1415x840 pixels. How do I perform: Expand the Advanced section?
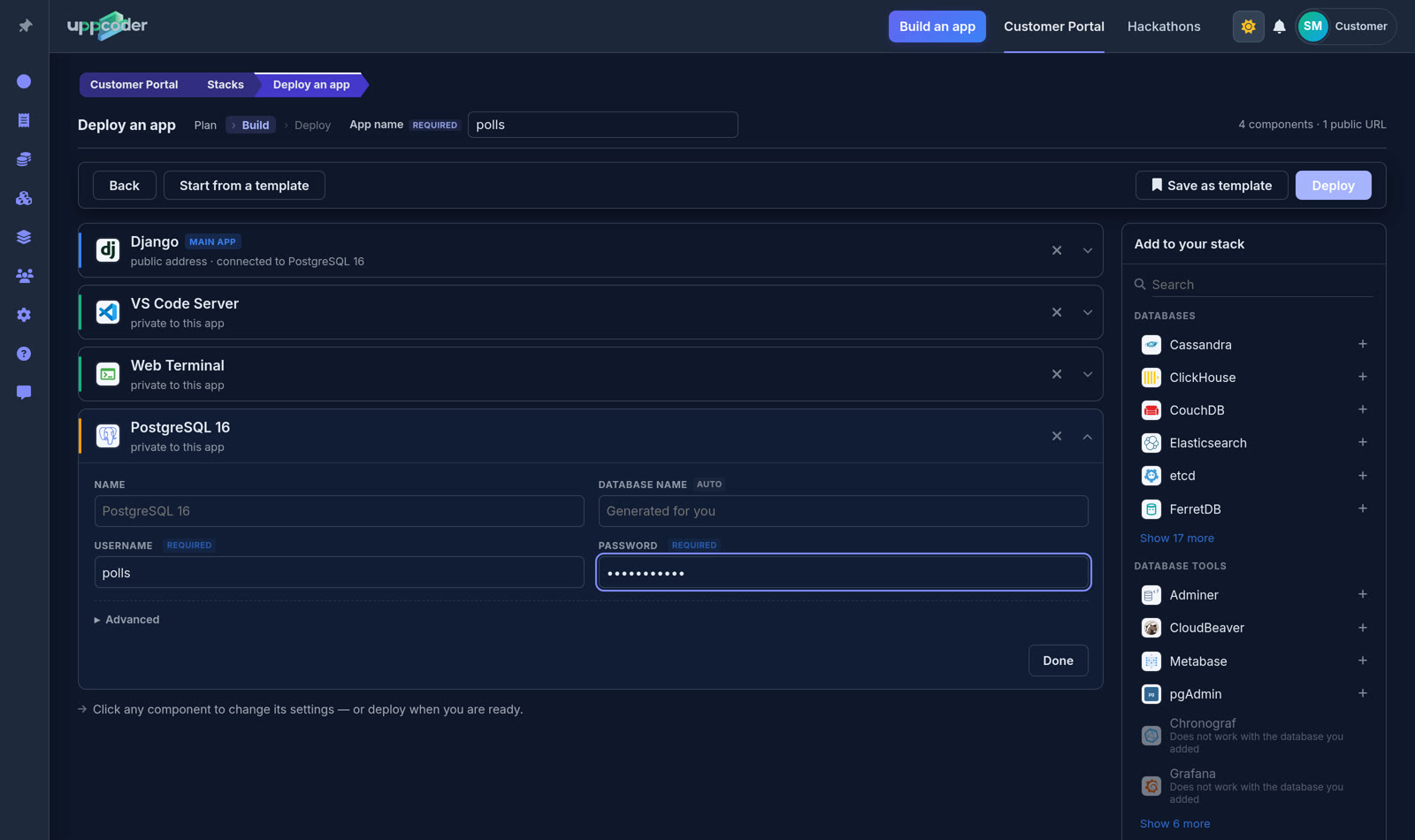click(x=127, y=620)
